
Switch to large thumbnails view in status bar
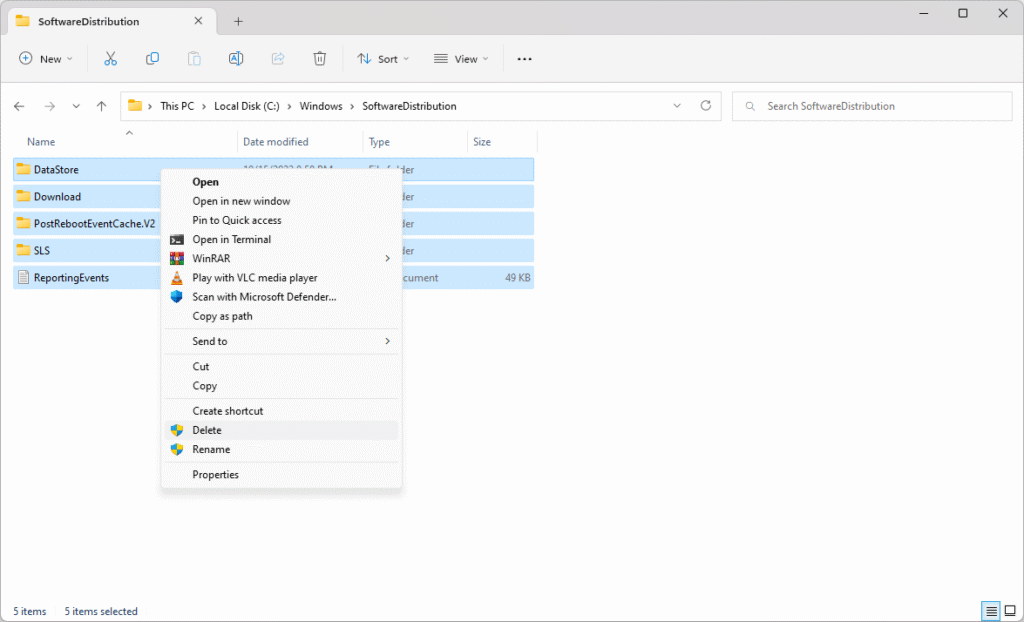1010,611
